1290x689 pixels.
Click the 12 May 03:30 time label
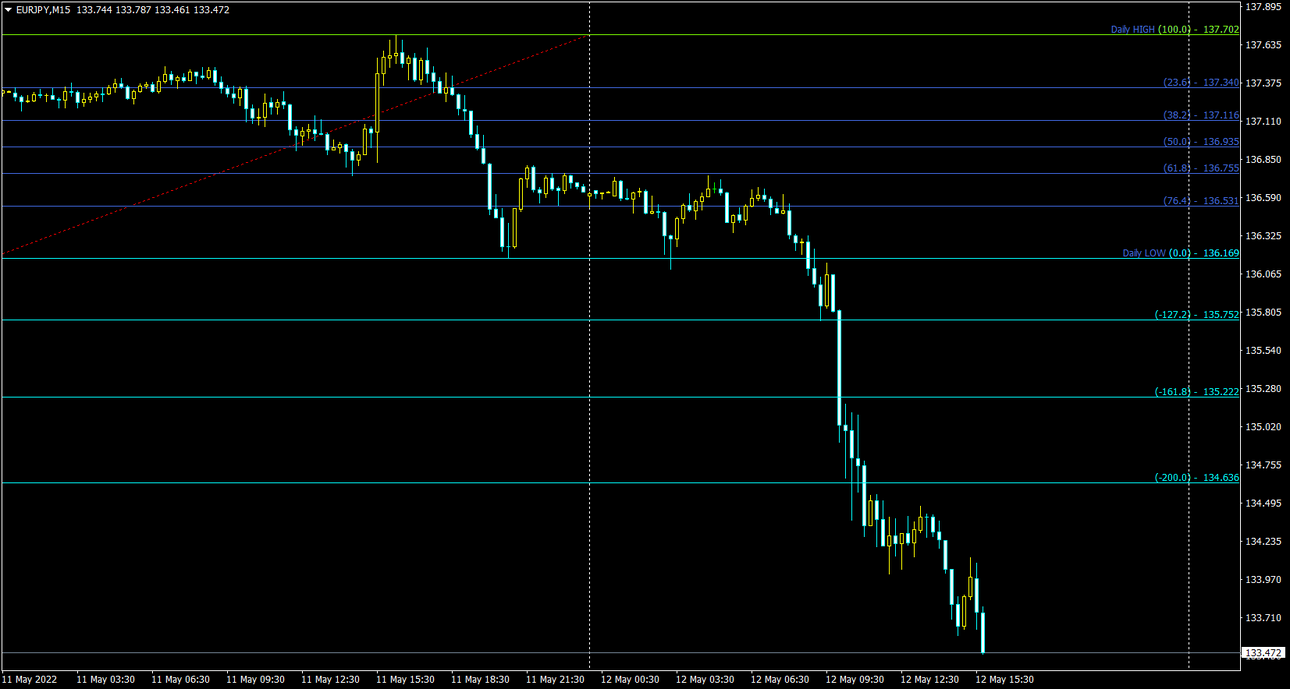[705, 679]
